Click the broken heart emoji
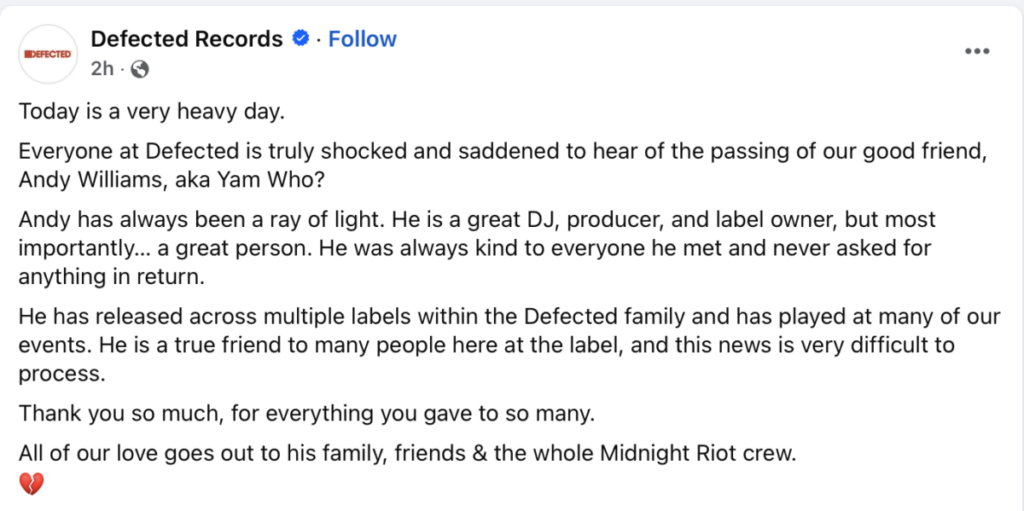This screenshot has width=1024, height=511. click(x=31, y=484)
